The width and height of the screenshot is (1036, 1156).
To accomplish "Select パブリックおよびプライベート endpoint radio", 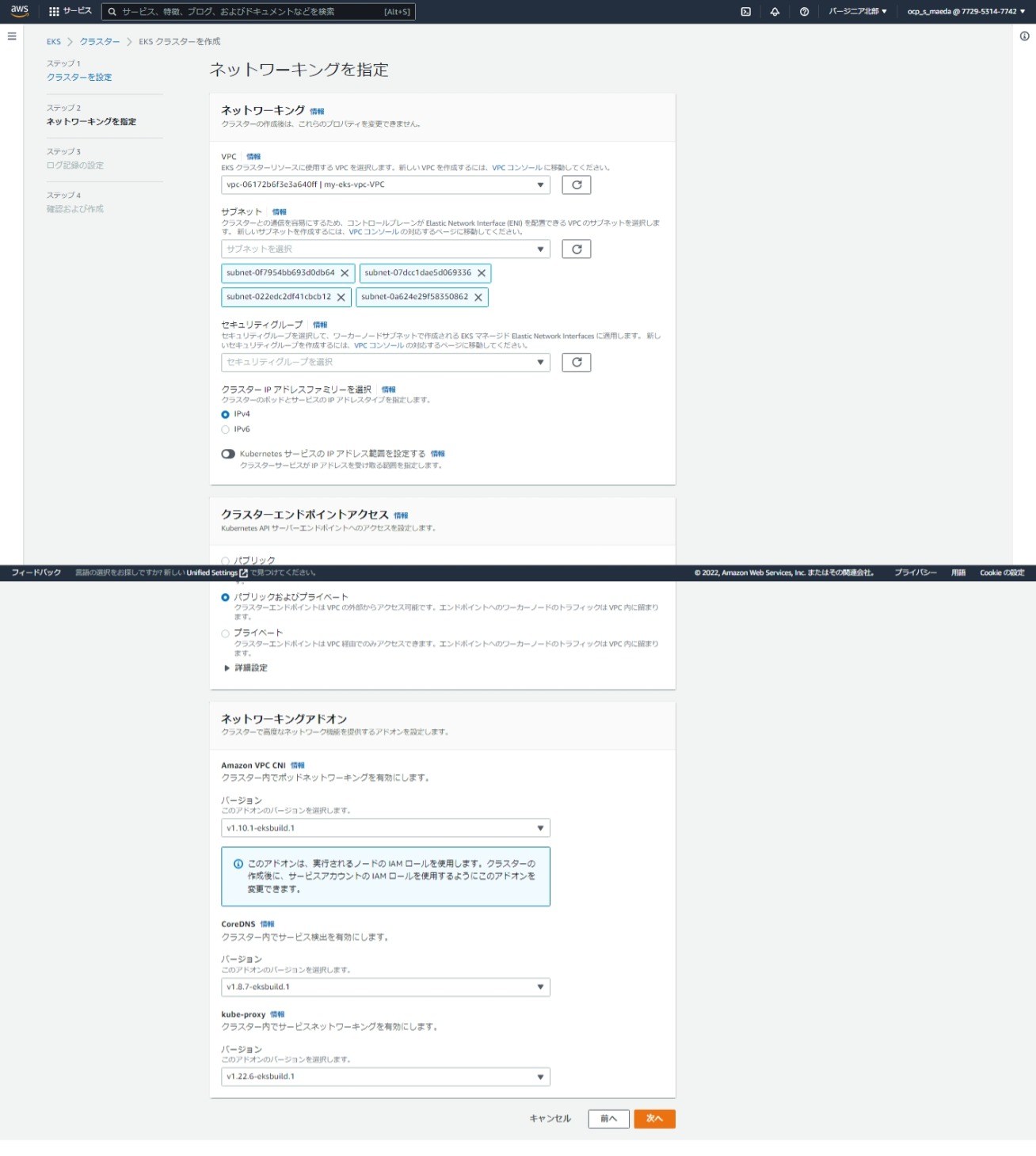I will point(226,597).
